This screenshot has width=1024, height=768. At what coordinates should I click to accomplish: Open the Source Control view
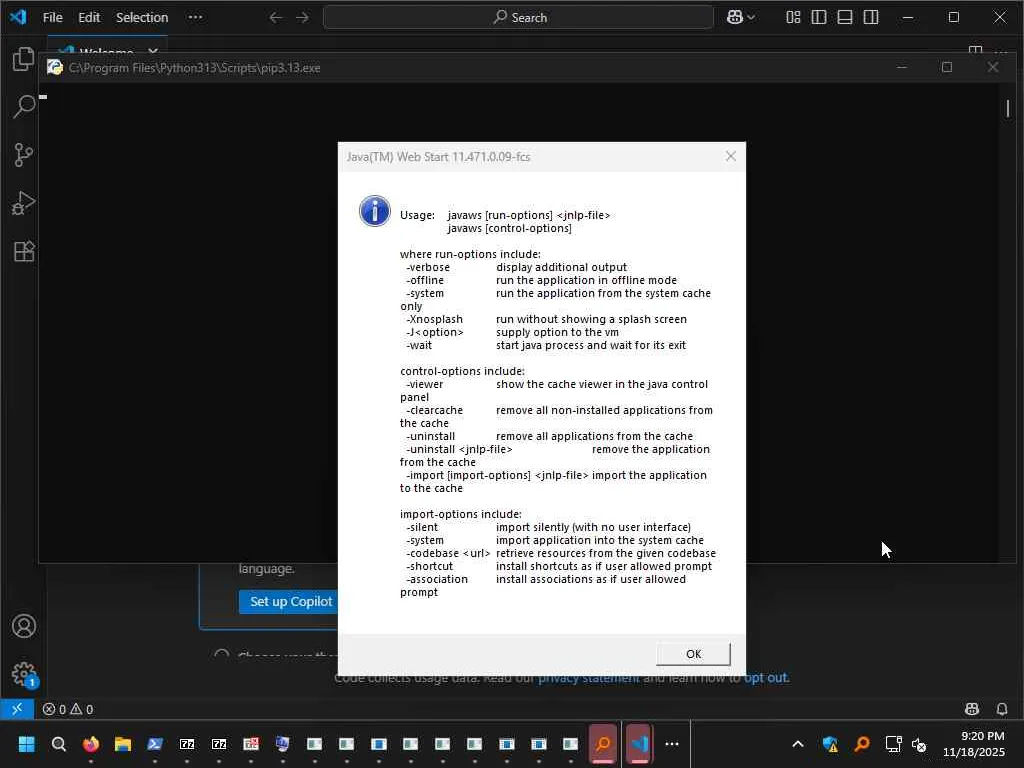pos(24,155)
